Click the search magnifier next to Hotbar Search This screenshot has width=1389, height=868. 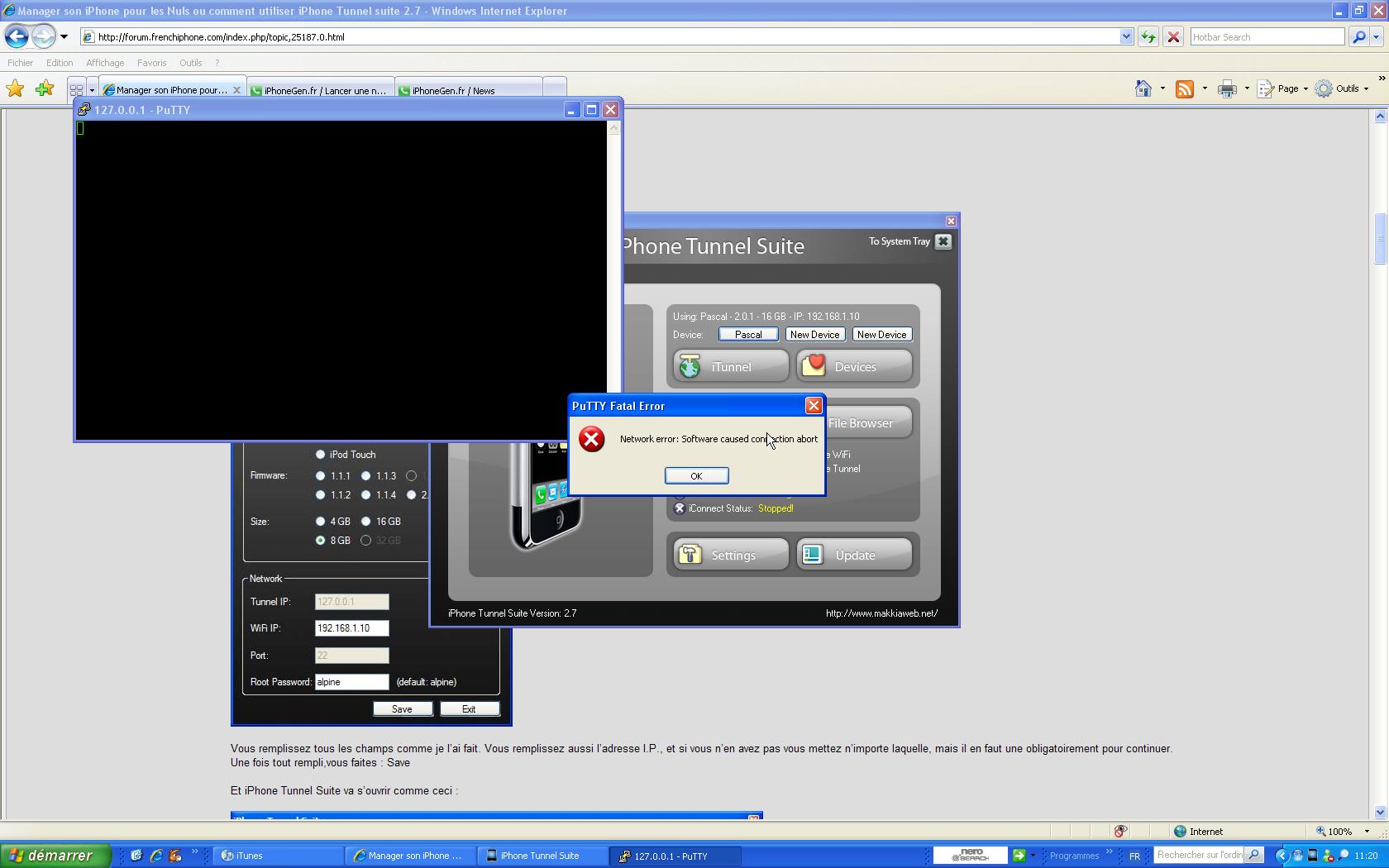click(1358, 36)
